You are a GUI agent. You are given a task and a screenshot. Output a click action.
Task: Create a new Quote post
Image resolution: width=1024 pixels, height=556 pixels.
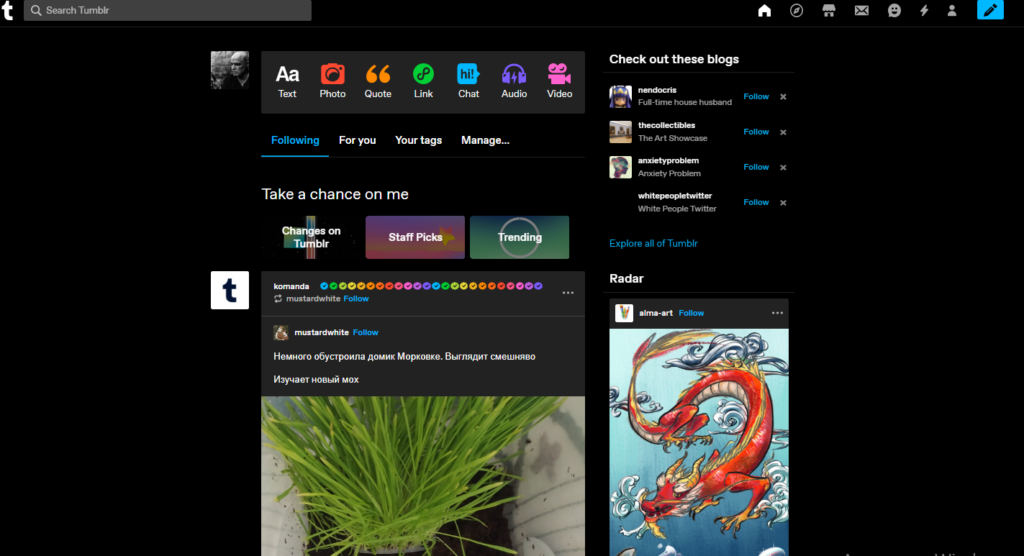[377, 82]
